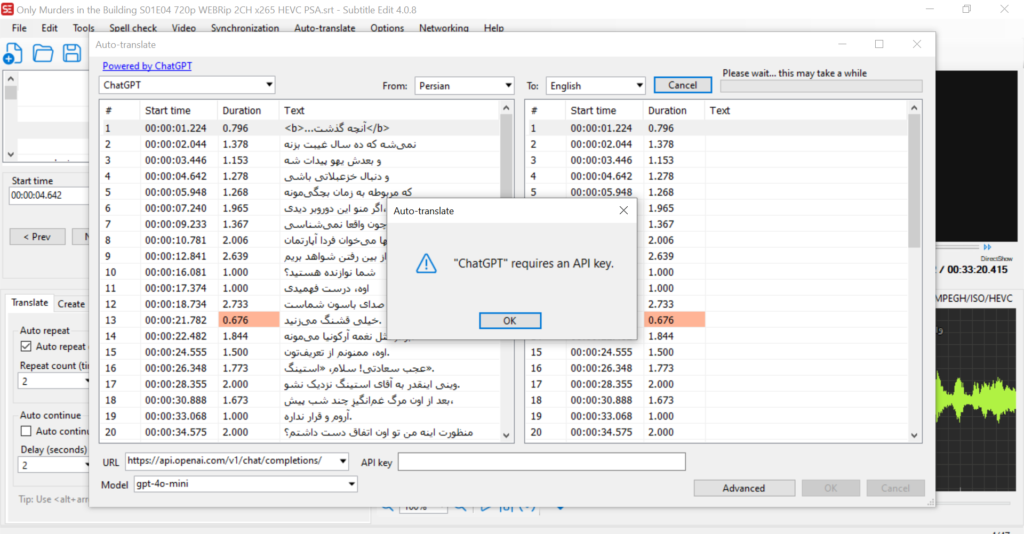Click the Advanced button
The image size is (1024, 534).
[744, 488]
